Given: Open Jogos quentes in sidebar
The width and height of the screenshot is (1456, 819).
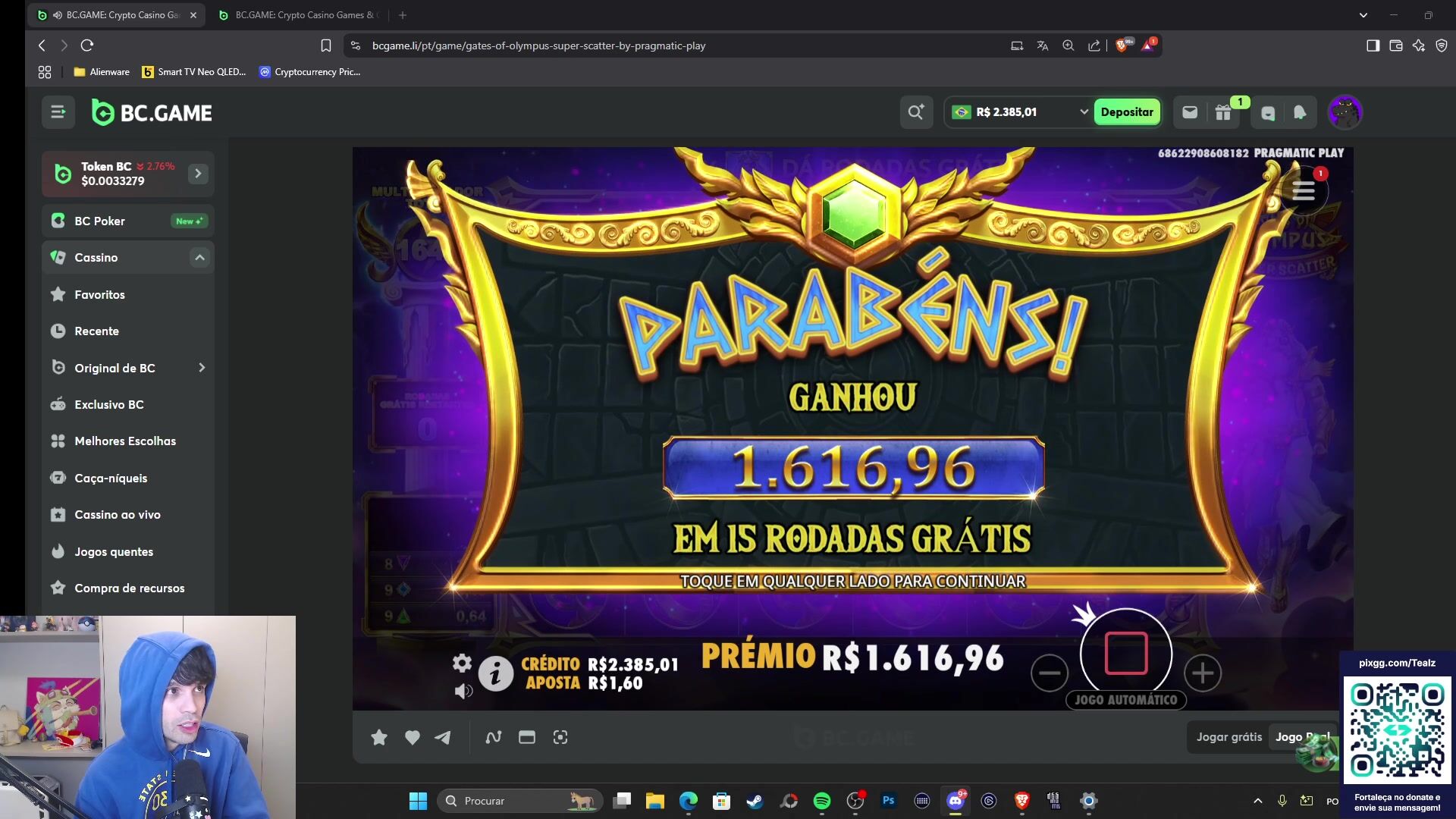Looking at the screenshot, I should 128,551.
